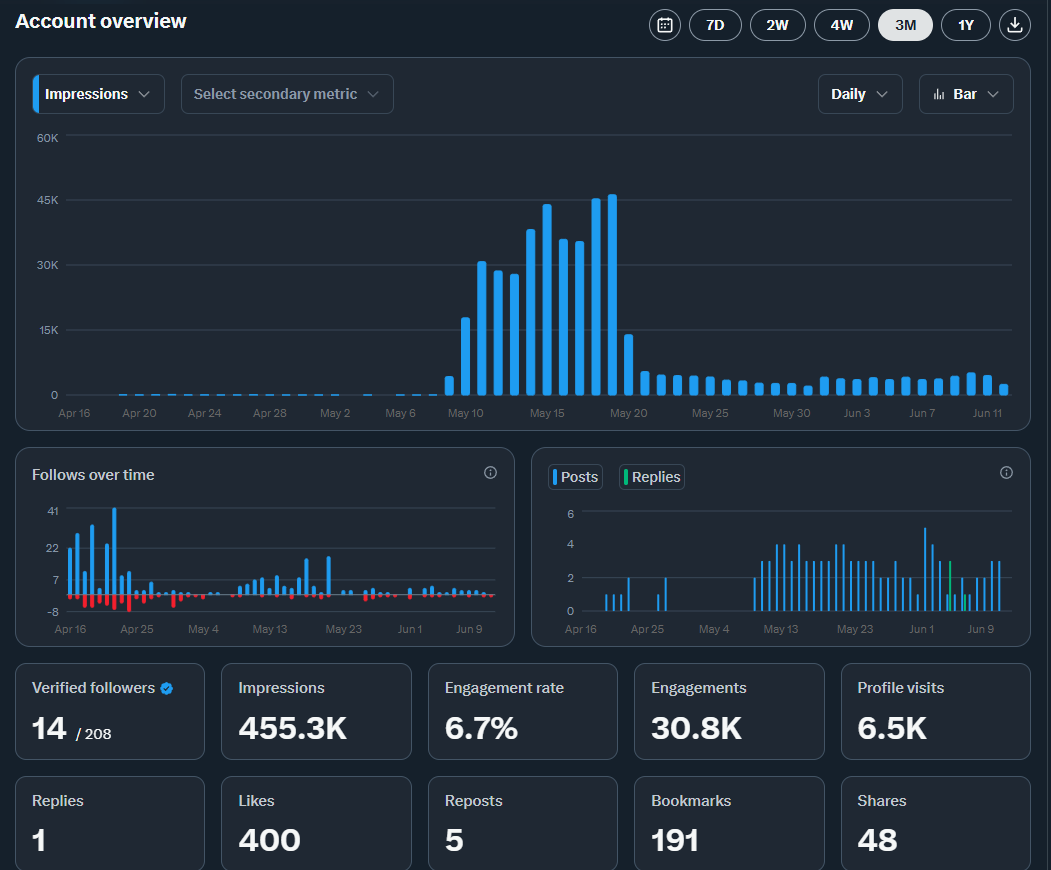Click the info icon on Posts and Replies chart
Image resolution: width=1051 pixels, height=870 pixels.
[x=1006, y=473]
